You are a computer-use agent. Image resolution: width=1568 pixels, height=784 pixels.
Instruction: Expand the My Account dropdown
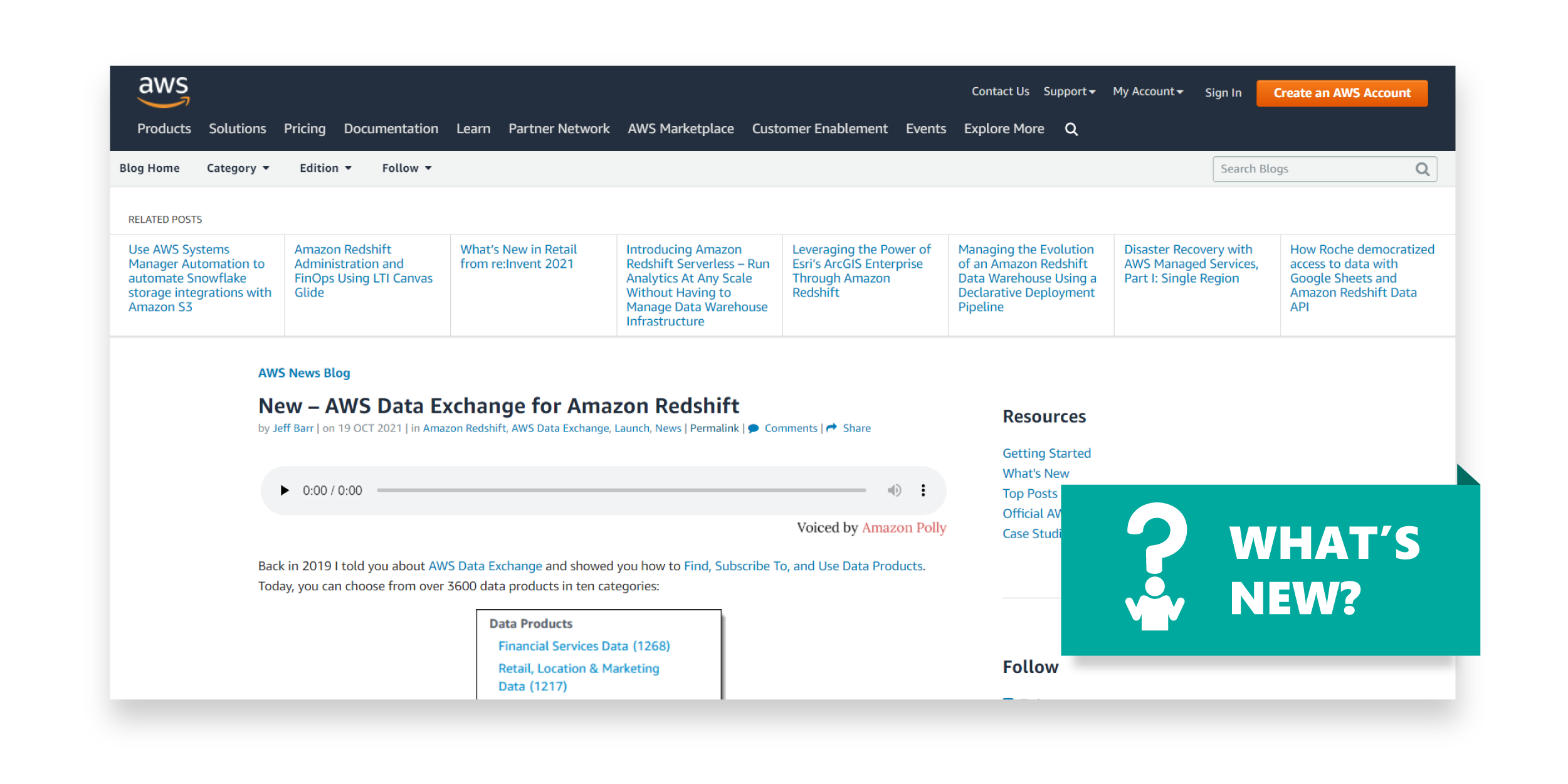1148,92
